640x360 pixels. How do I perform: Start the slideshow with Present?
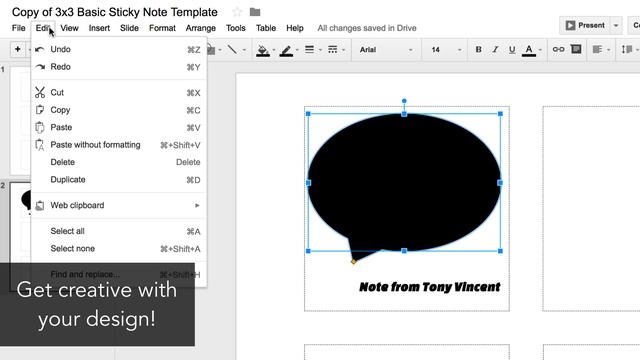[585, 25]
